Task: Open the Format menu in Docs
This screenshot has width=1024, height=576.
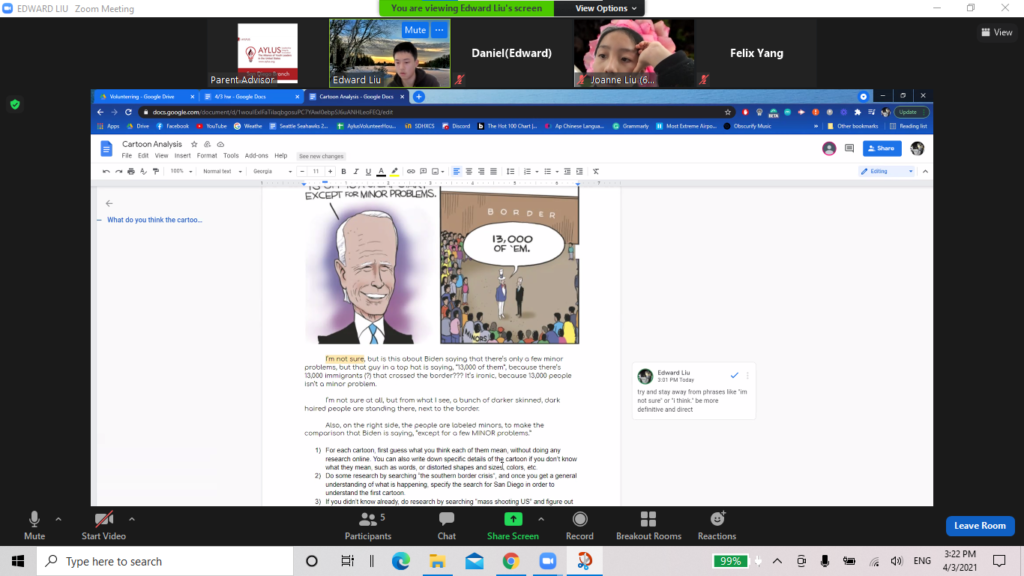Action: point(206,155)
